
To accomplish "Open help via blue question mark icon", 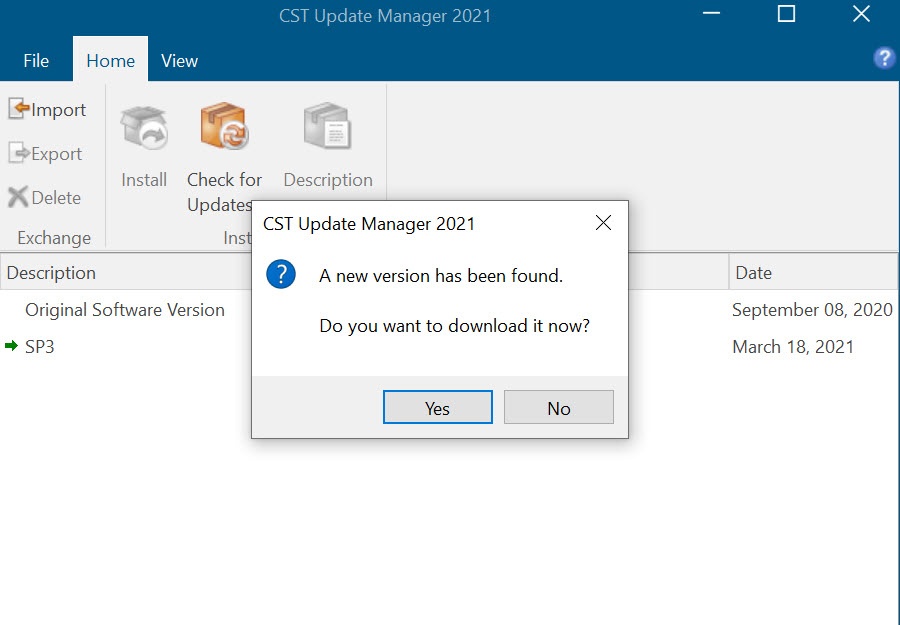I will [x=884, y=58].
